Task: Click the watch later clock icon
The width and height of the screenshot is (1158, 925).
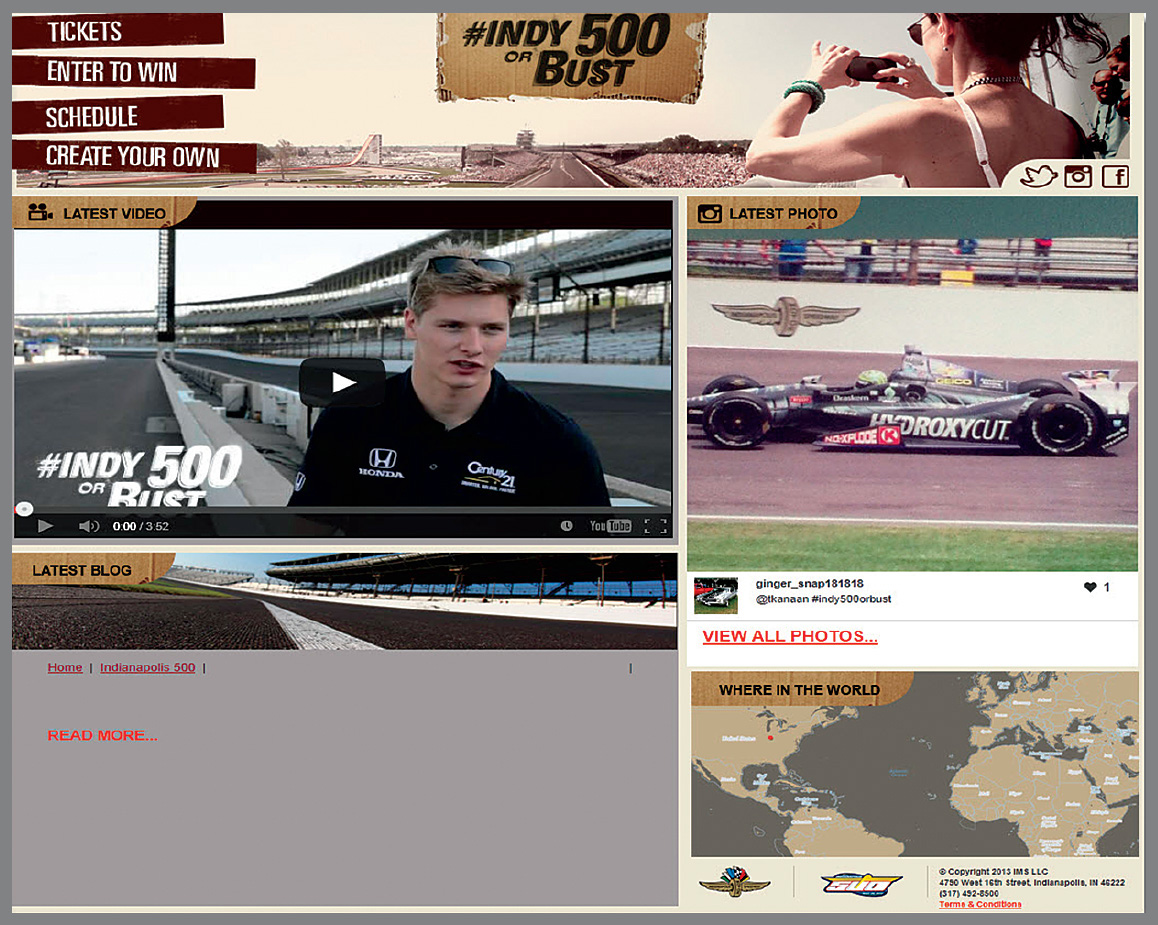Action: 566,526
